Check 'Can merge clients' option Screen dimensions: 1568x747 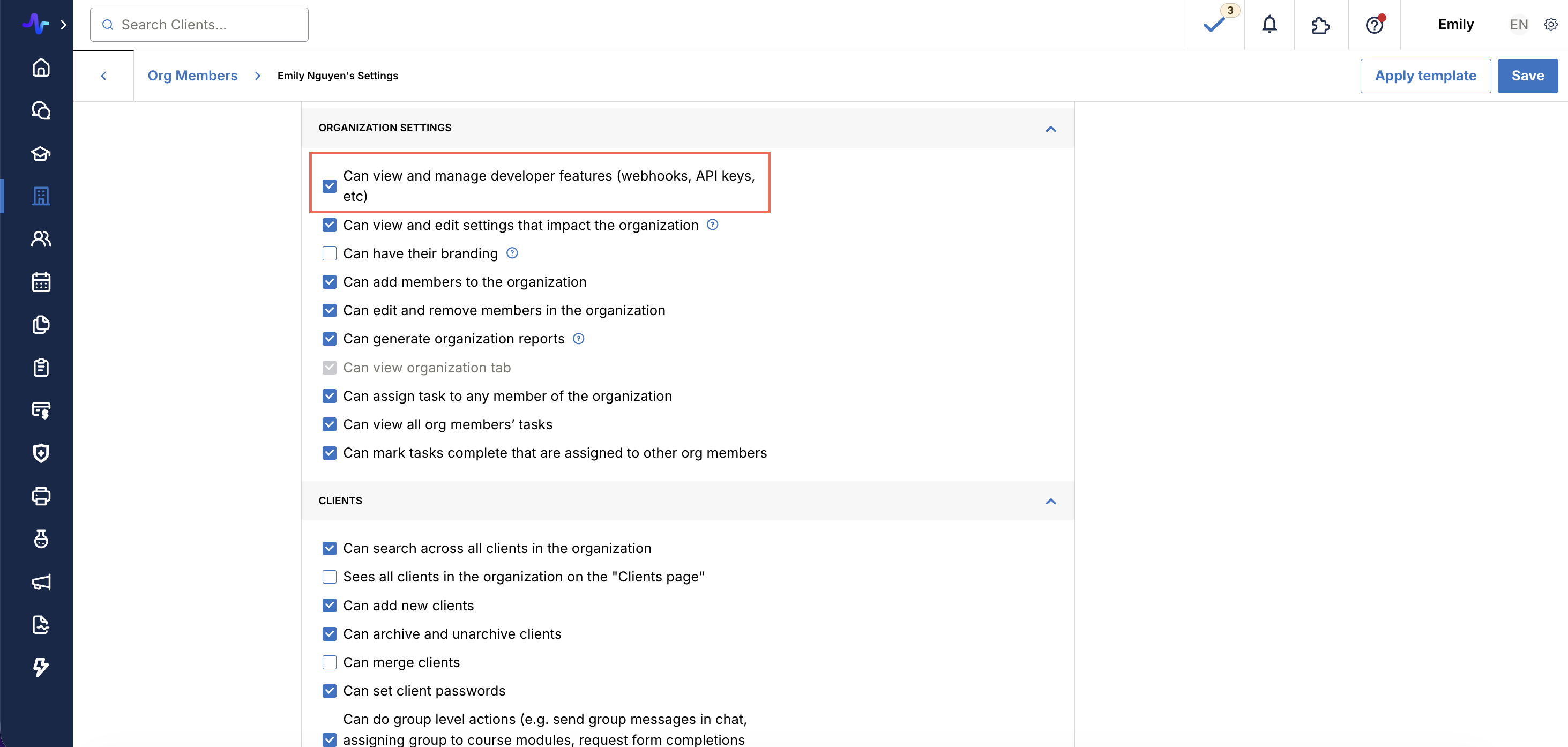coord(330,662)
